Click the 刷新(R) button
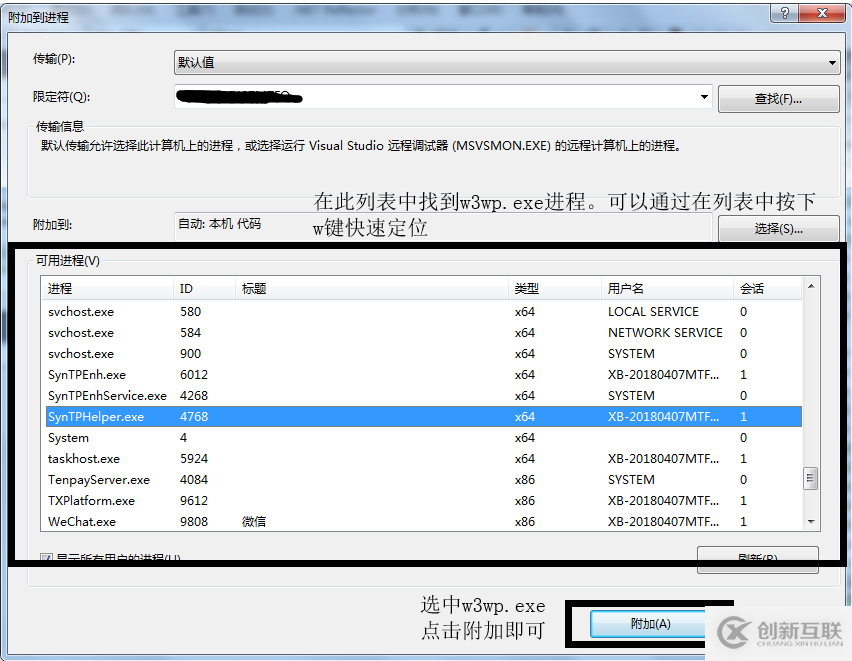 pyautogui.click(x=757, y=560)
